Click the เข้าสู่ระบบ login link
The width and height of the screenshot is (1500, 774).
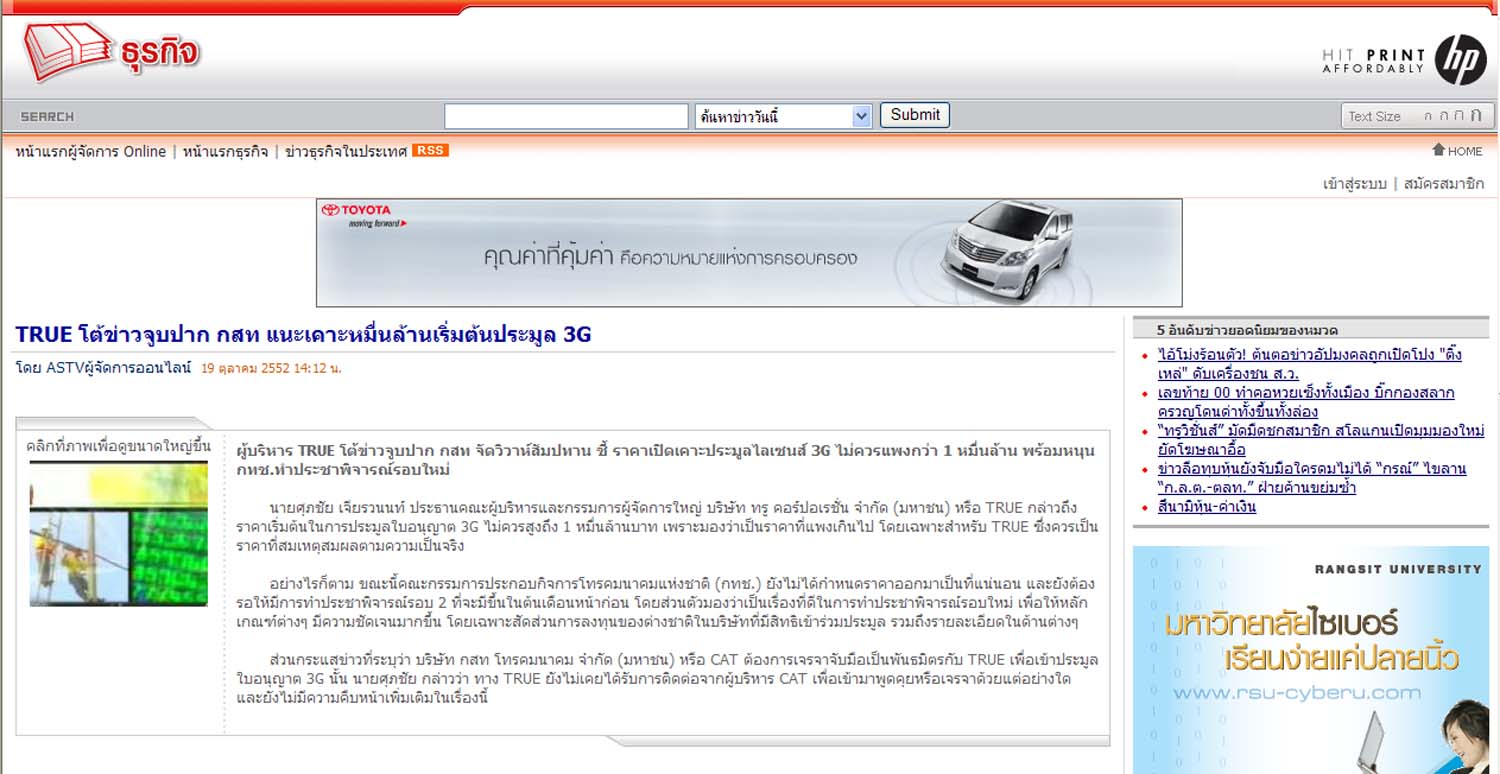1354,184
